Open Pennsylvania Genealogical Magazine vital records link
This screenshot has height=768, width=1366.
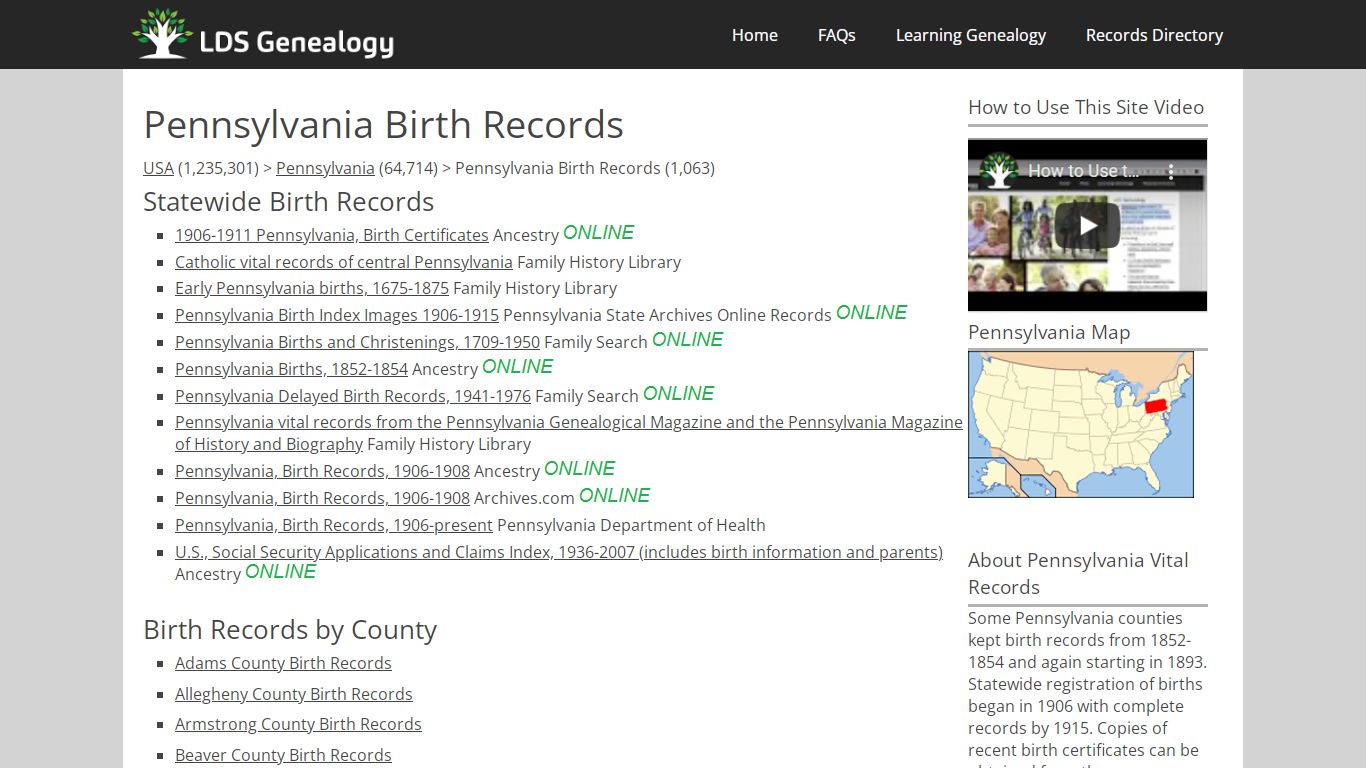click(x=569, y=433)
